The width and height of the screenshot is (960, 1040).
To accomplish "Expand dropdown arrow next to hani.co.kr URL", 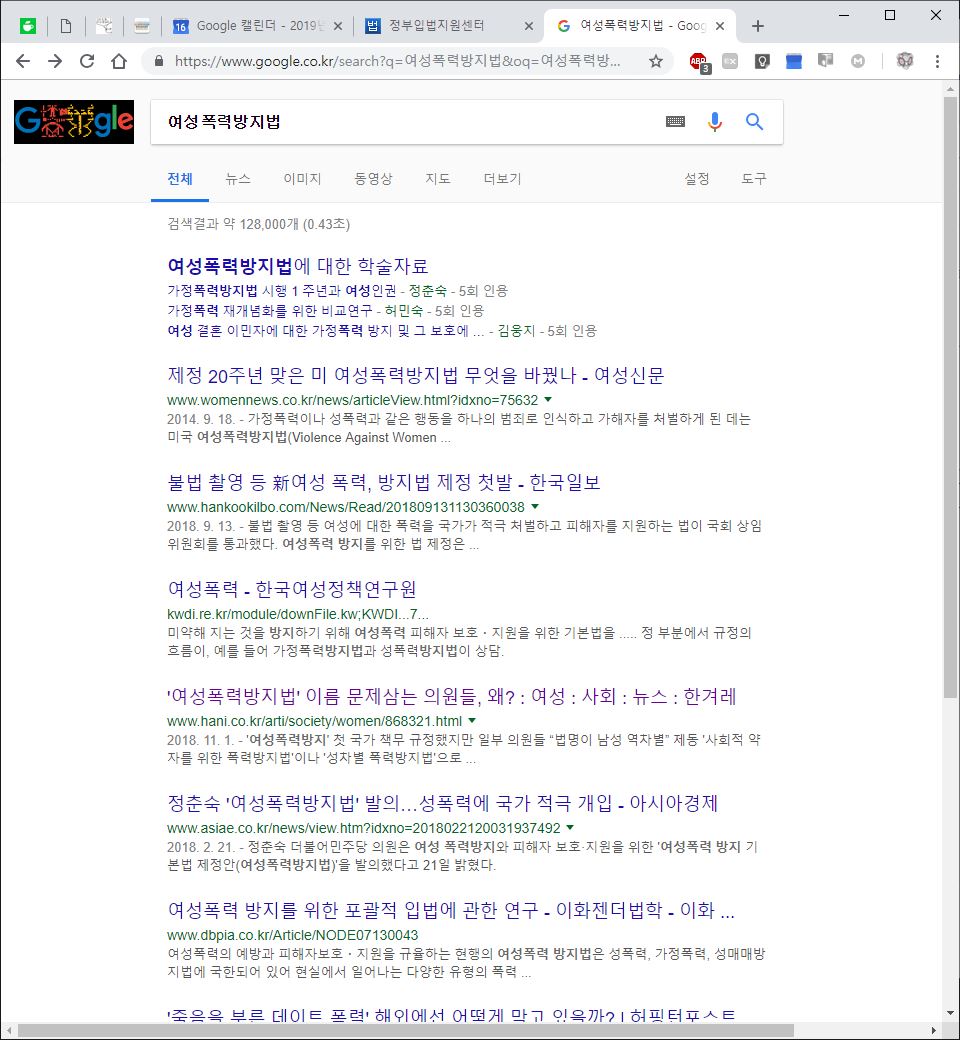I will [472, 721].
